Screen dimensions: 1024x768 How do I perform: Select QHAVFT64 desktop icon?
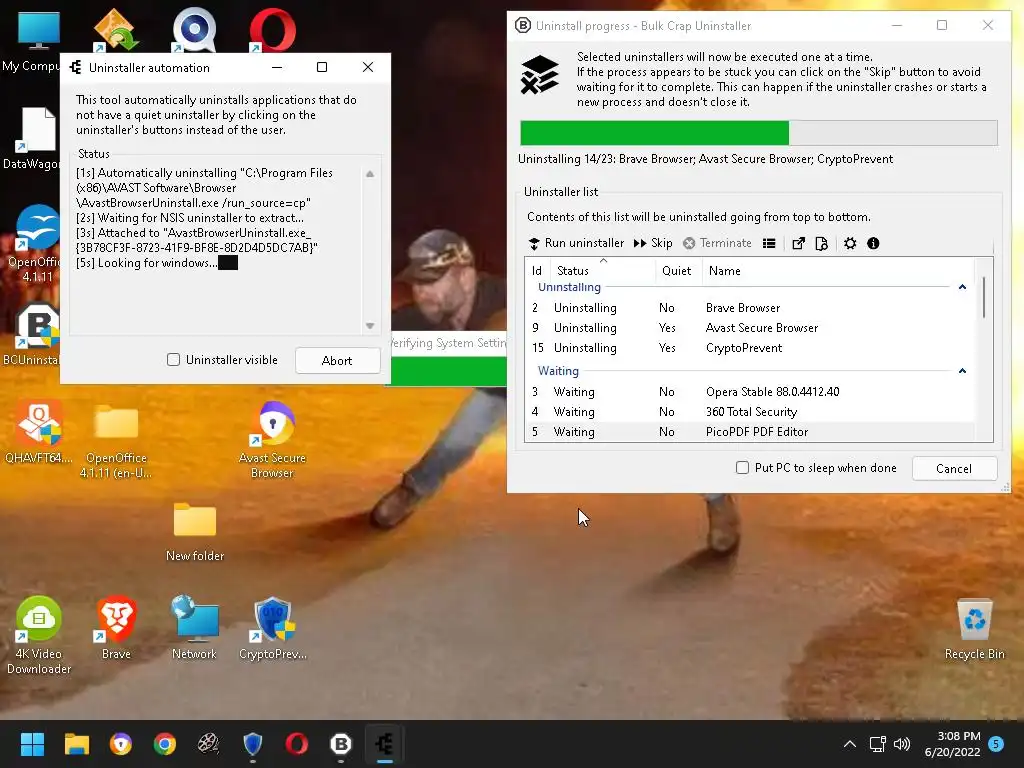(x=39, y=432)
